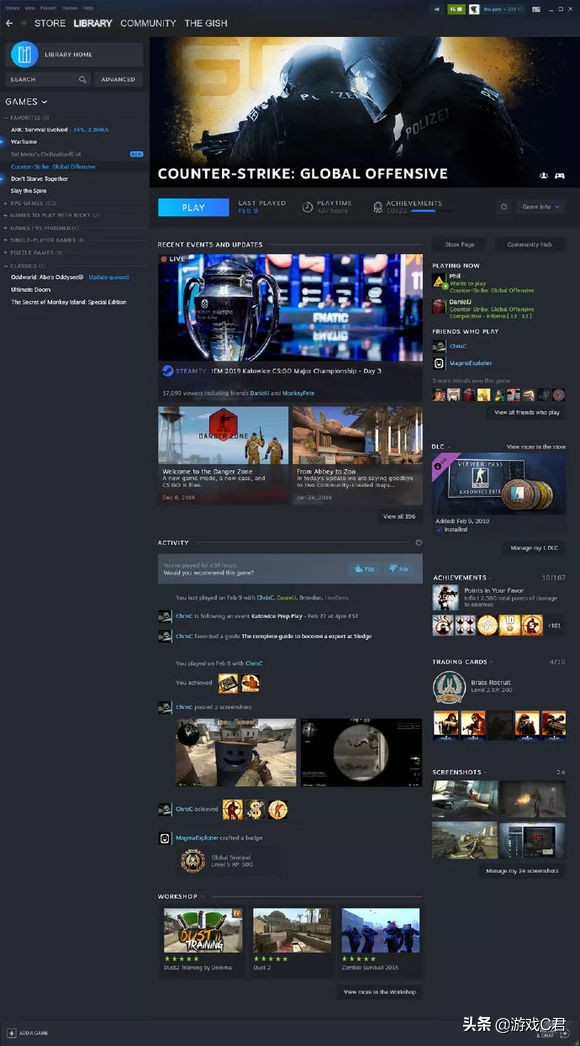Click the blue PLAY button
580x1046 pixels.
[x=194, y=207]
